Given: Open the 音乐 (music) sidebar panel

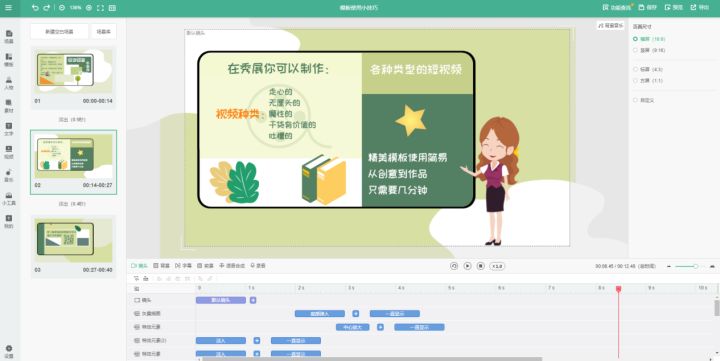Looking at the screenshot, I should [x=9, y=175].
